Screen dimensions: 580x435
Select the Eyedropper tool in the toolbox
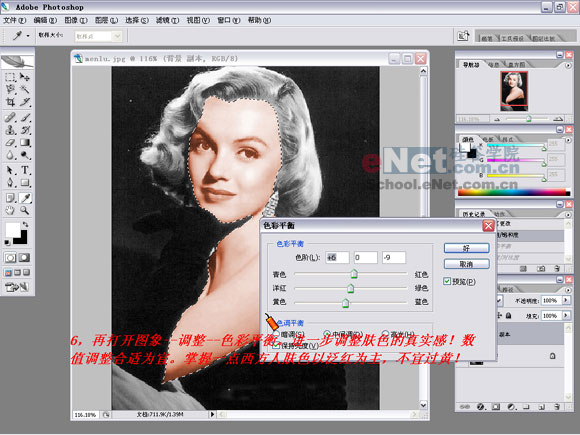[25, 198]
